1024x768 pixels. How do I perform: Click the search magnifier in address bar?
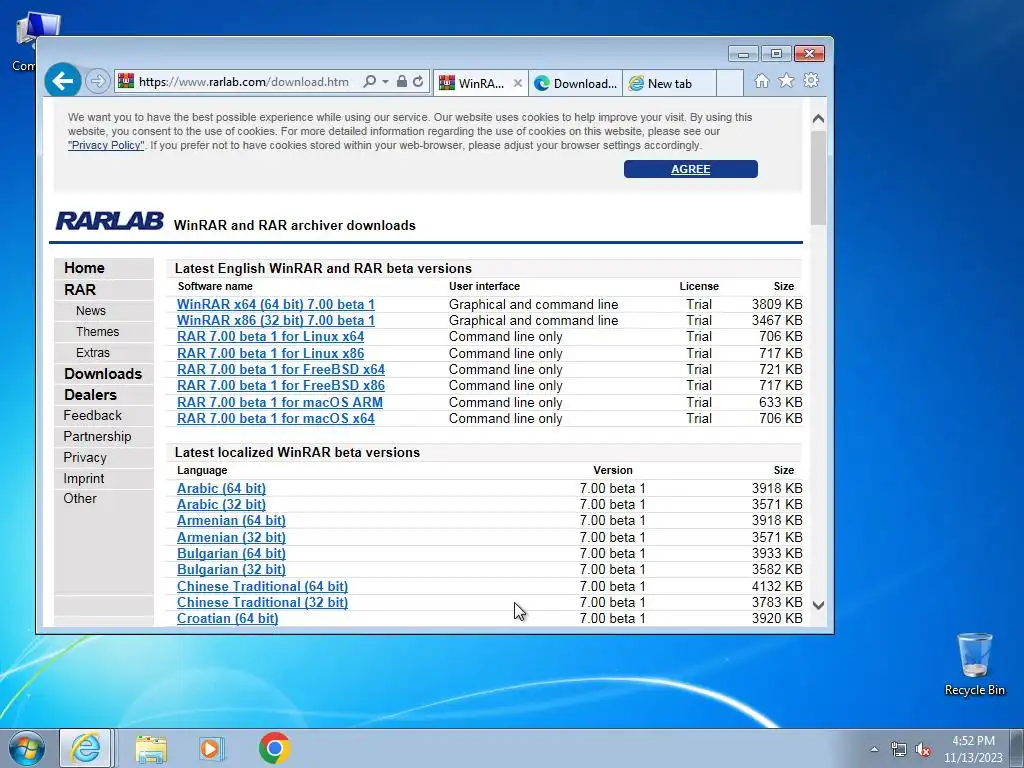click(x=370, y=82)
